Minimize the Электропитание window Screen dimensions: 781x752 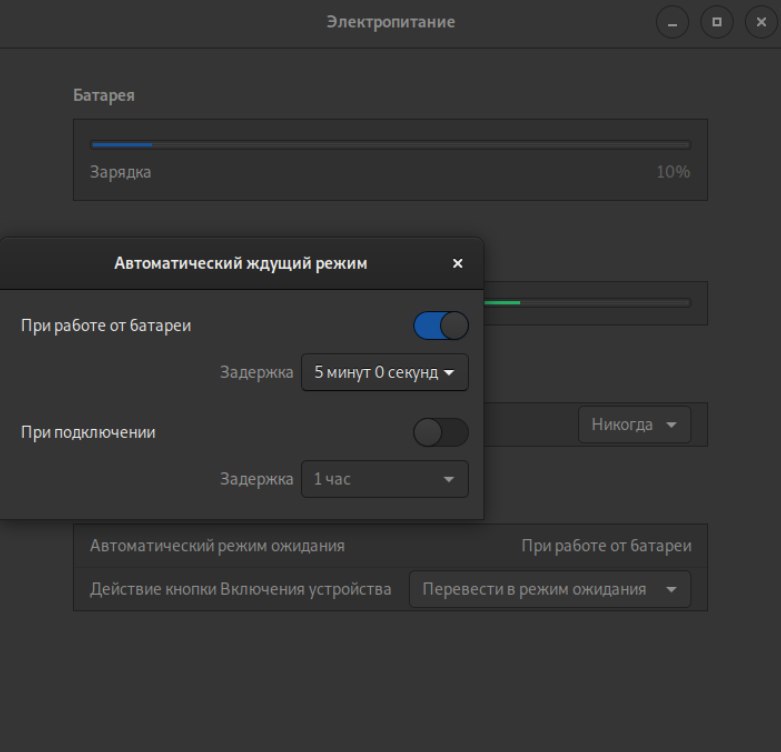coord(672,22)
